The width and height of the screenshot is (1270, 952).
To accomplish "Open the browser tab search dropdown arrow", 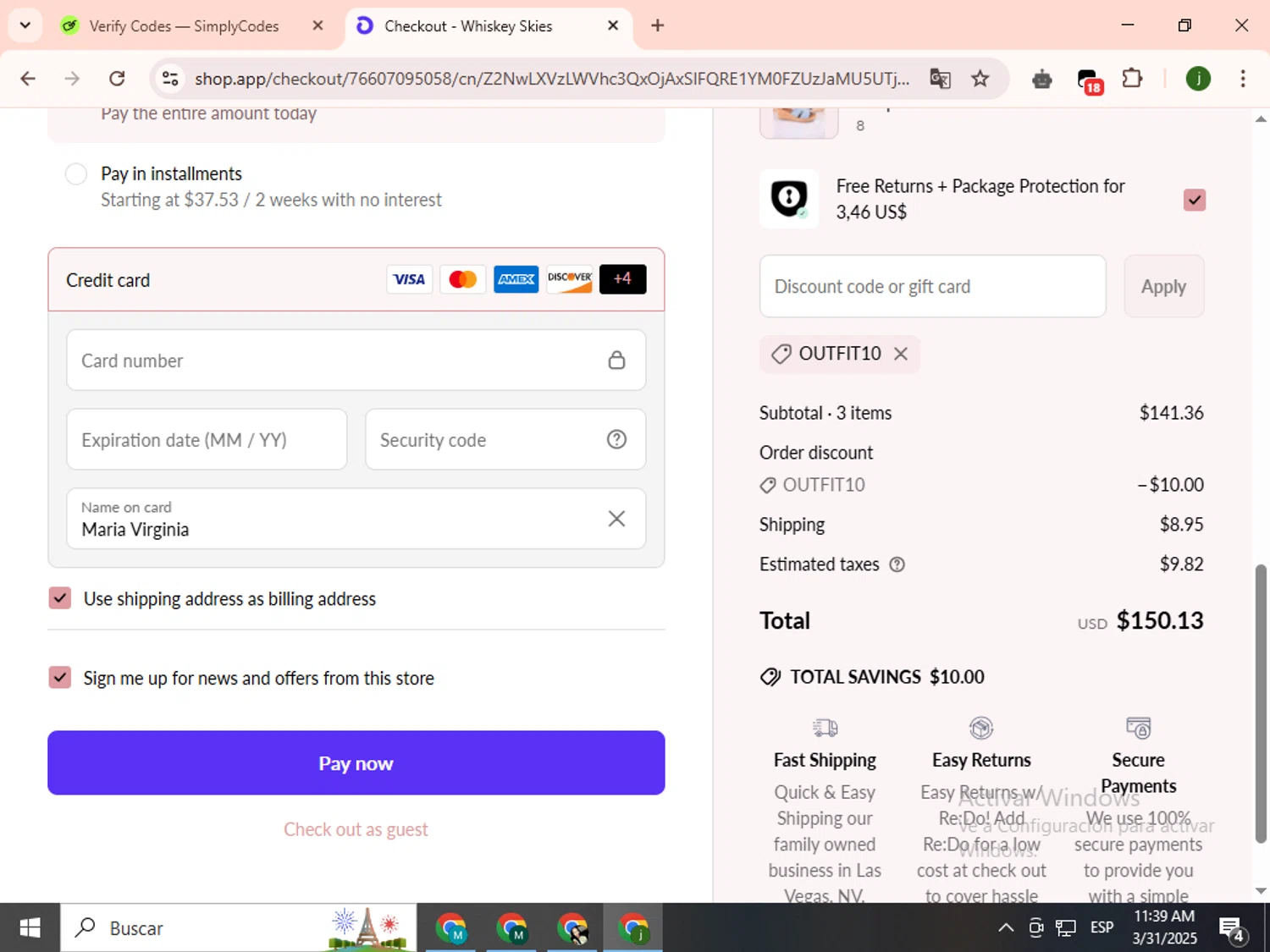I will click(x=25, y=25).
